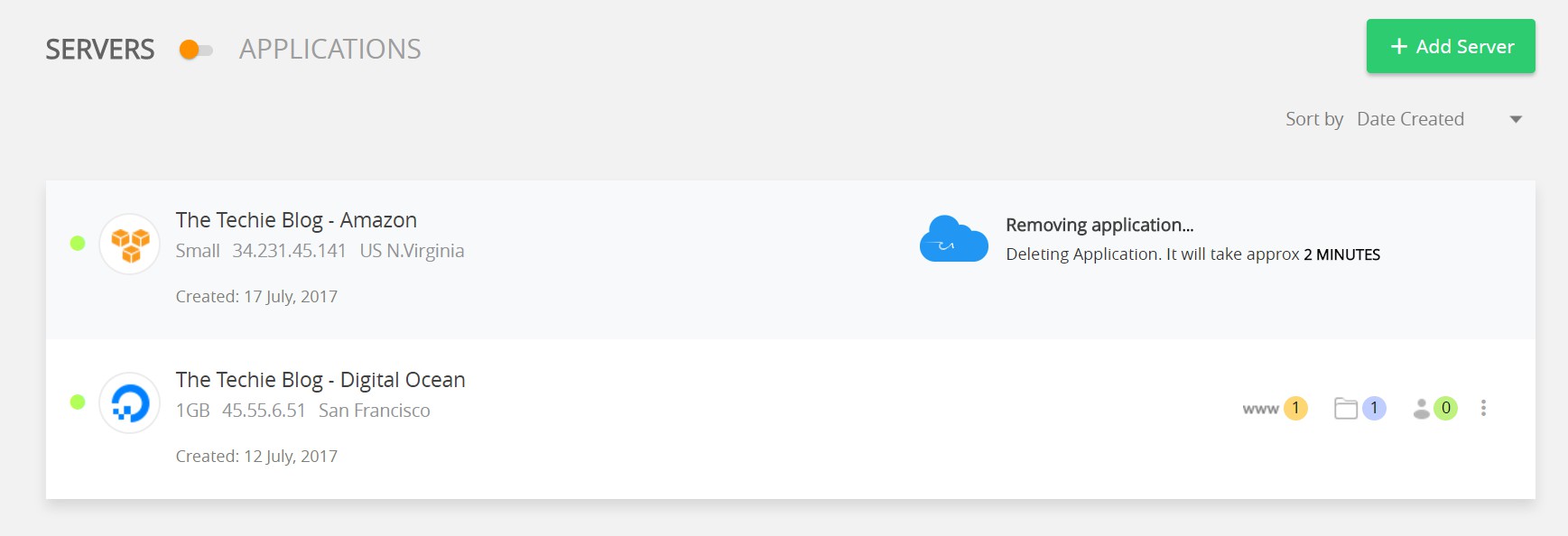This screenshot has height=536, width=1568.
Task: Open the www applications icon for Digital Ocean
Action: click(x=1260, y=409)
